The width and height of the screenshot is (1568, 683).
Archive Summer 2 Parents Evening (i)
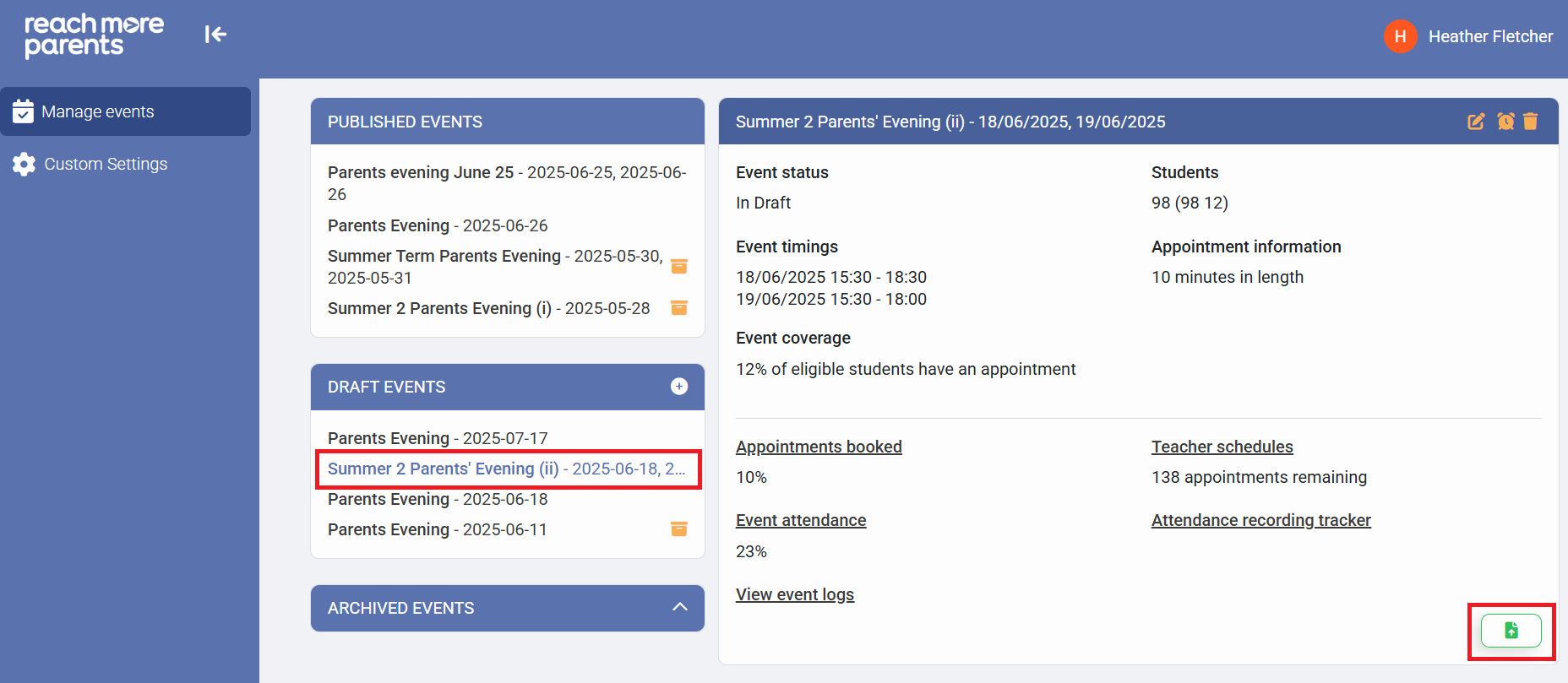click(678, 308)
